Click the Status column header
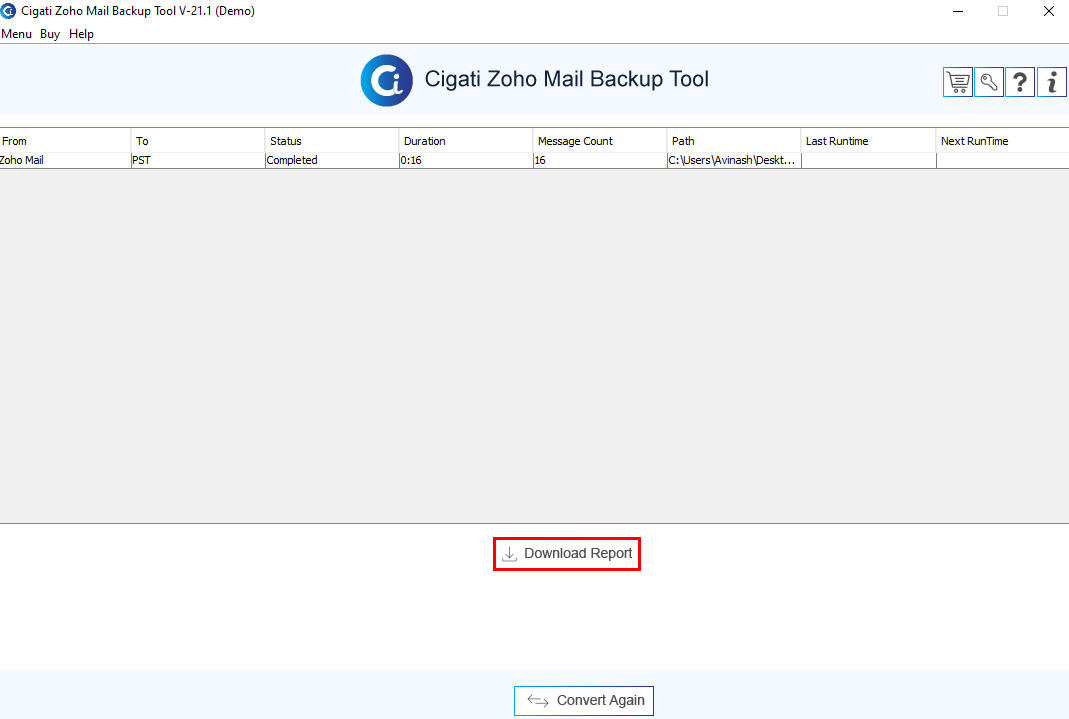Screen dimensions: 1069x719 pos(331,141)
